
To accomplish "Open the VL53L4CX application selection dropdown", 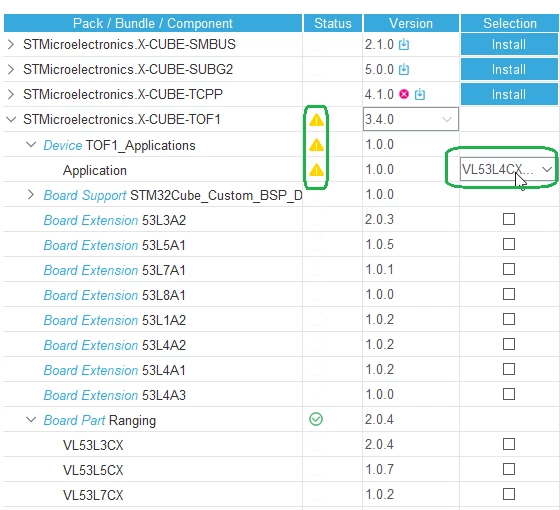I will (507, 169).
